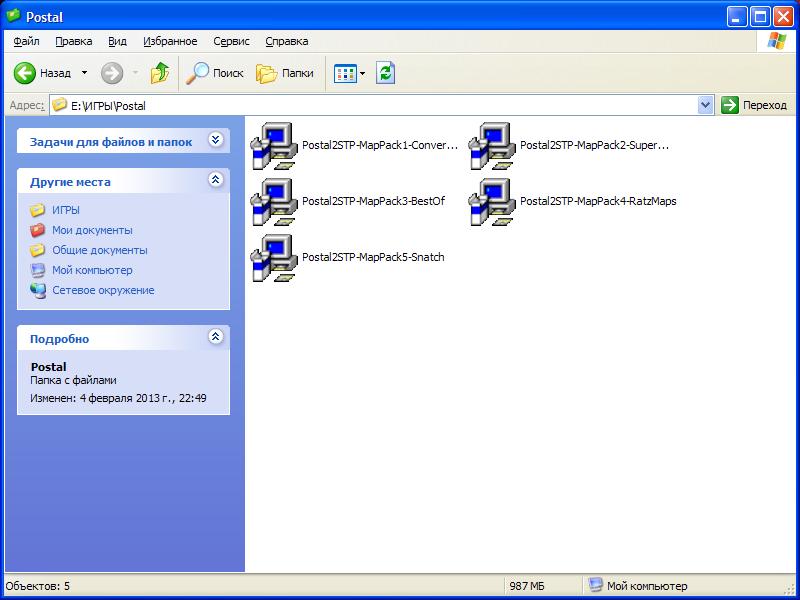Click the Мой компьютер status bar zone
Screen dimensions: 800x600
(x=638, y=585)
